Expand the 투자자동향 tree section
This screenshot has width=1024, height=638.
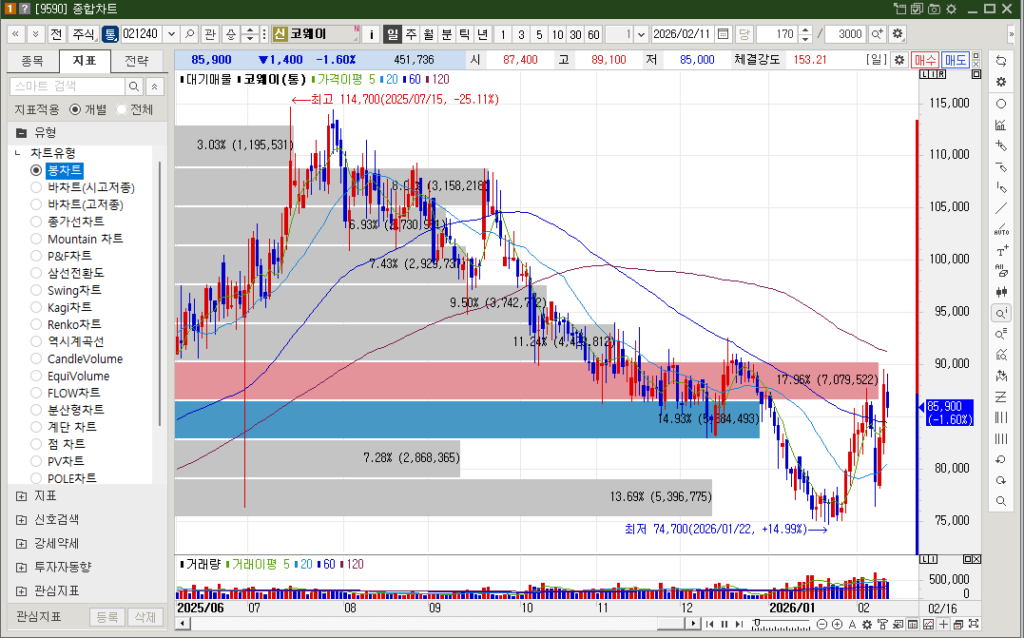coord(22,567)
